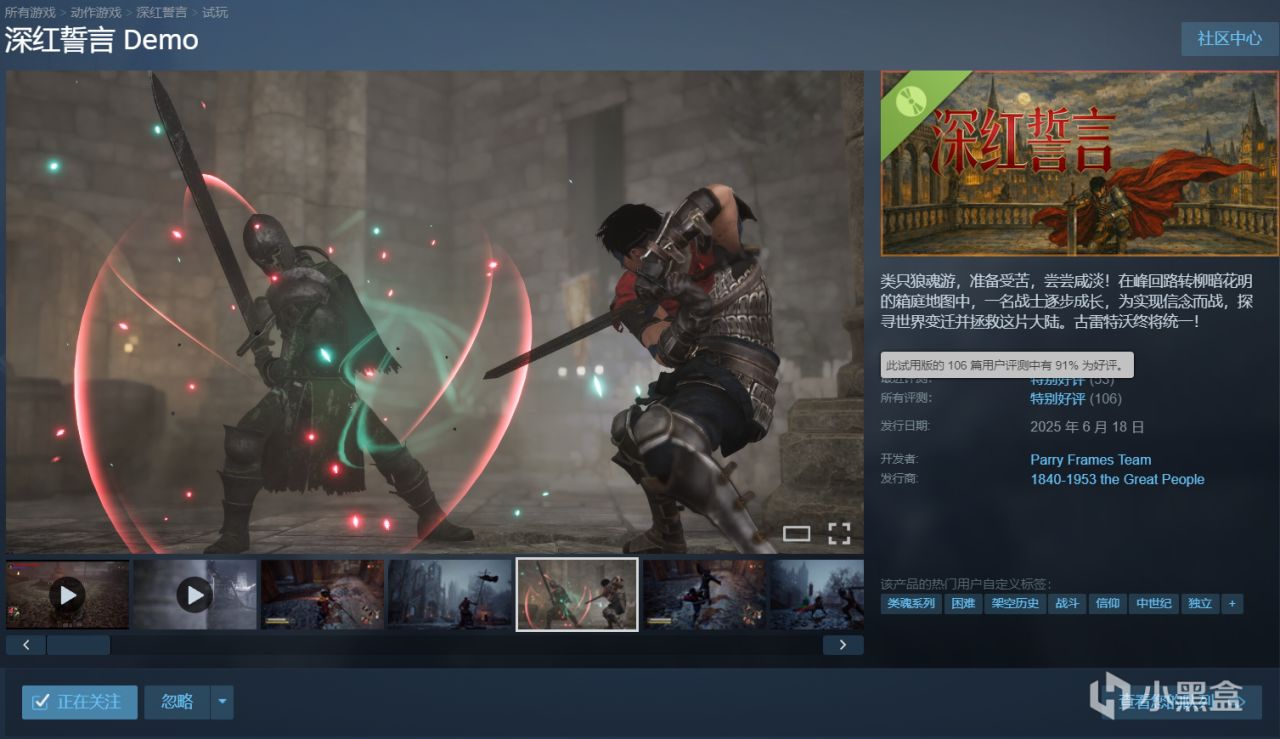The height and width of the screenshot is (739, 1280).
Task: Click the release date 2025 年 6 月 18 日
Action: 1087,427
